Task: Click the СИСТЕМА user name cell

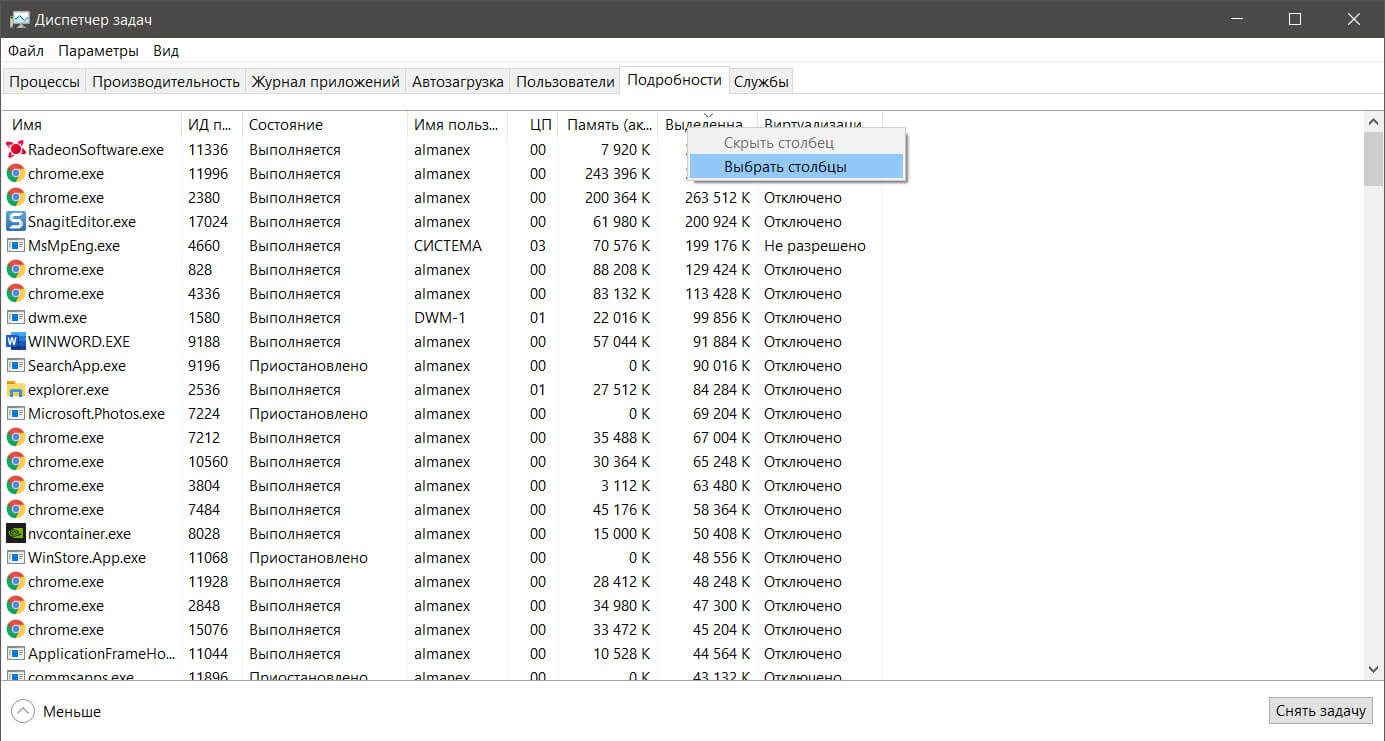Action: 448,246
